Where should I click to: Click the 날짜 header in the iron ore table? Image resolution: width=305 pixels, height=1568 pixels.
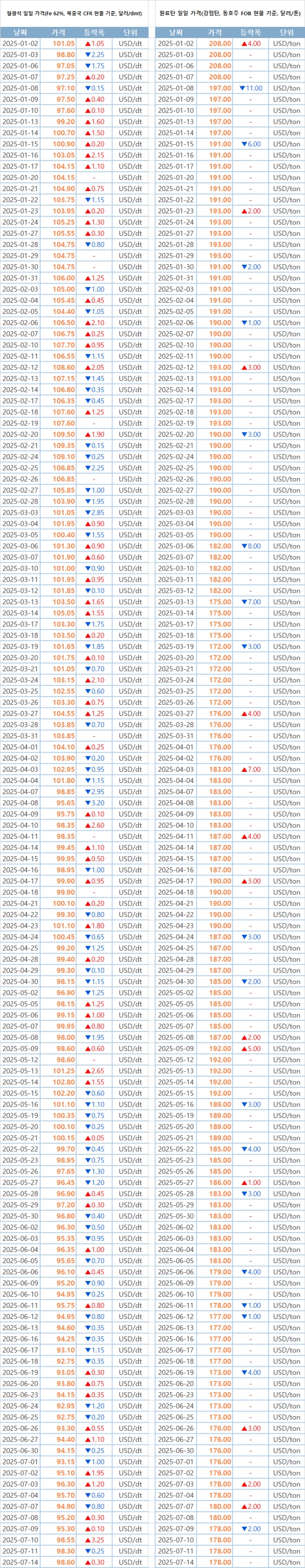coord(20,32)
